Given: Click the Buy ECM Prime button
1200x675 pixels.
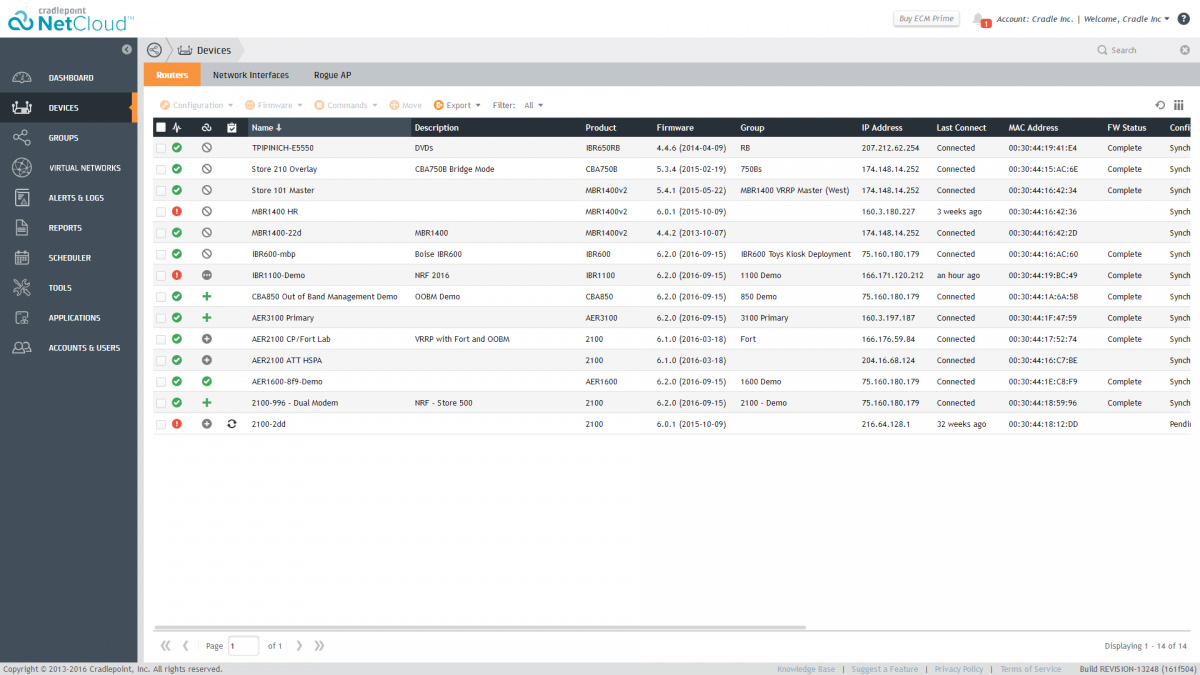Looking at the screenshot, I should point(926,19).
